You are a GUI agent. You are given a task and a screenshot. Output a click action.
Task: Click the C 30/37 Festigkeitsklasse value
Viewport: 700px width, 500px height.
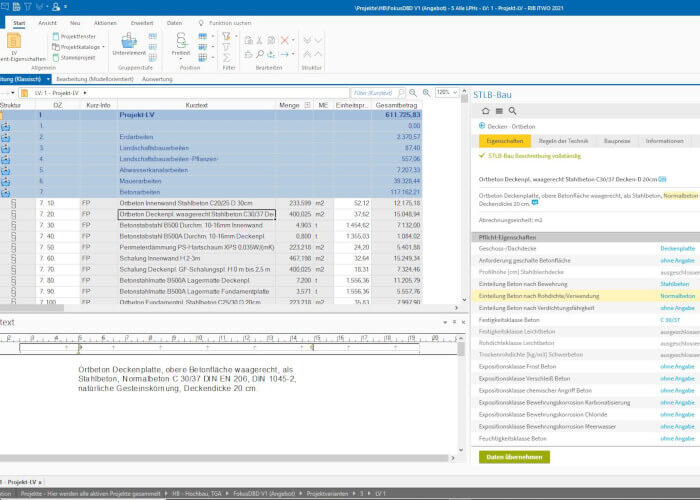click(x=670, y=320)
